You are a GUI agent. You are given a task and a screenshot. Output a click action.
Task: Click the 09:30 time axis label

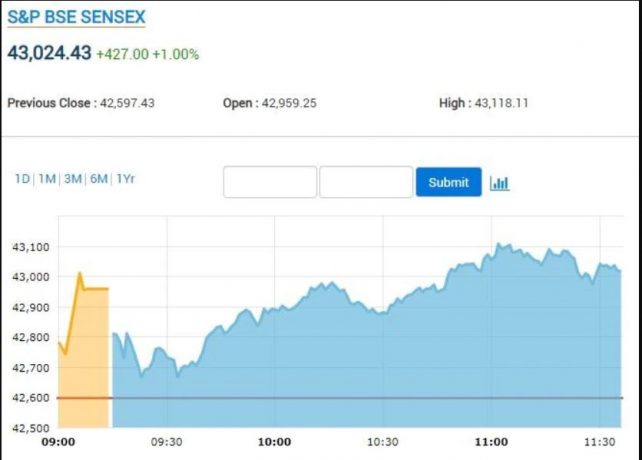[x=166, y=442]
